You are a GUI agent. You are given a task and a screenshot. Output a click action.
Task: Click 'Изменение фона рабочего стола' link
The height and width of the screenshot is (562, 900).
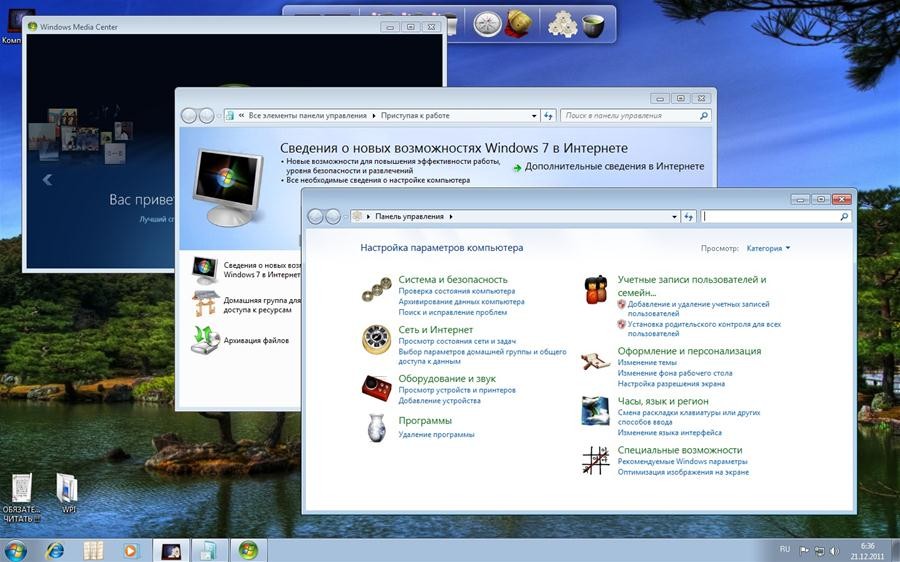point(674,373)
